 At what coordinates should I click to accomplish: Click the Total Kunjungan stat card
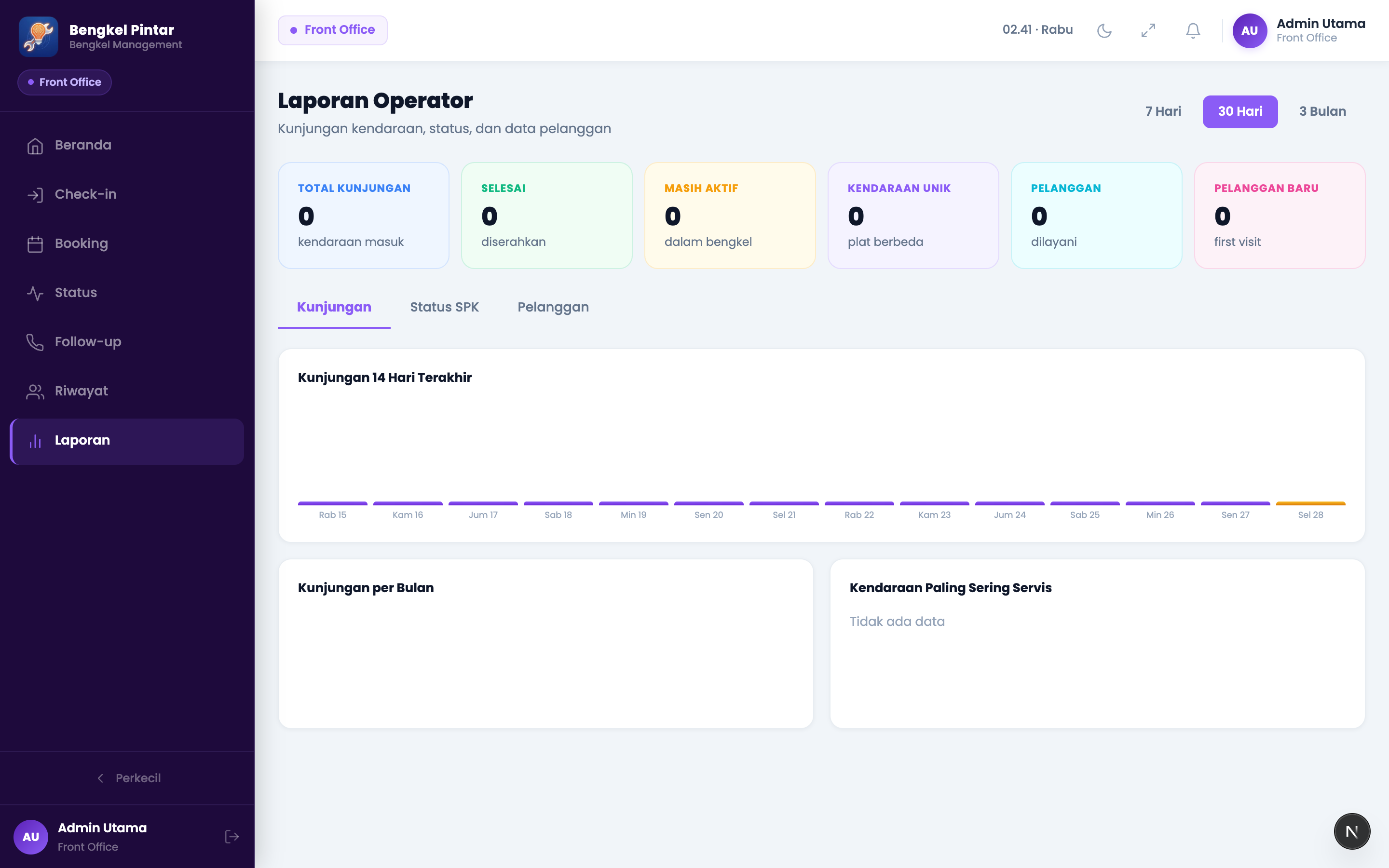pyautogui.click(x=363, y=215)
